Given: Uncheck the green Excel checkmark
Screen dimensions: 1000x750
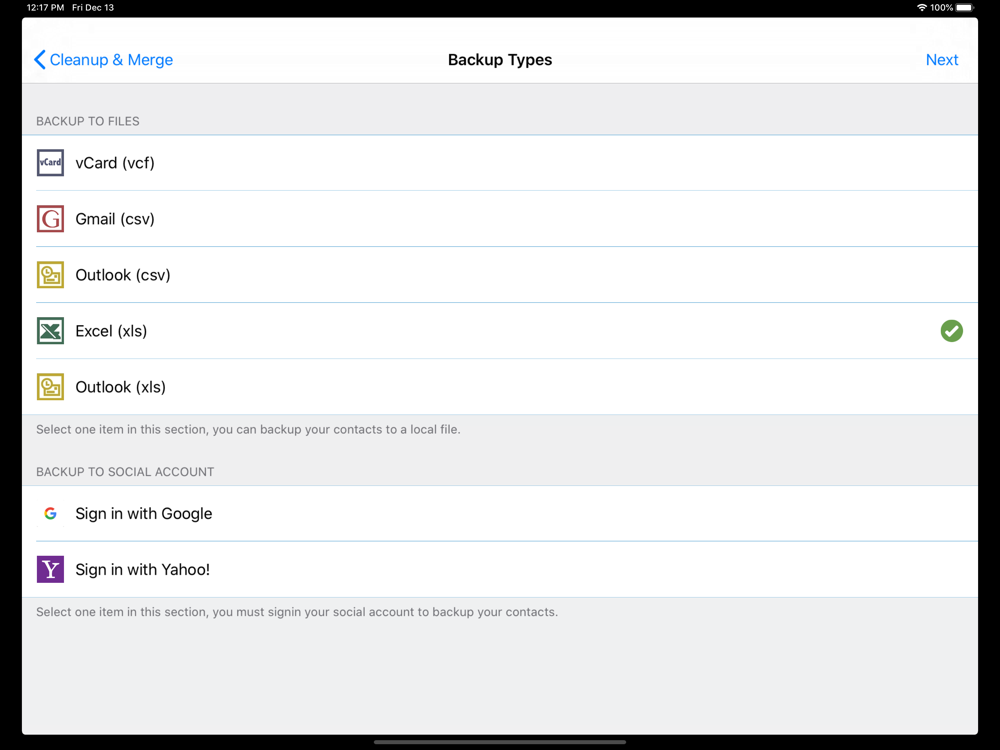Looking at the screenshot, I should point(951,331).
